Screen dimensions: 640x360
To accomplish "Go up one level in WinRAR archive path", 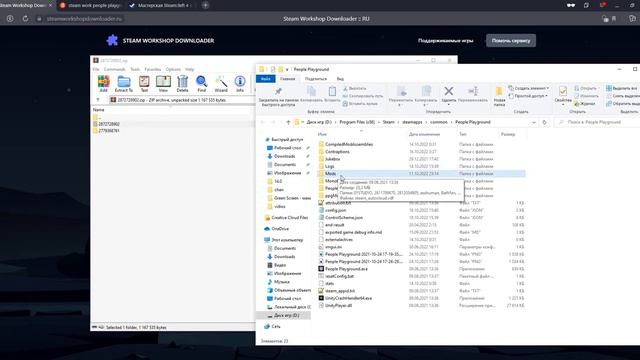I will pos(98,100).
